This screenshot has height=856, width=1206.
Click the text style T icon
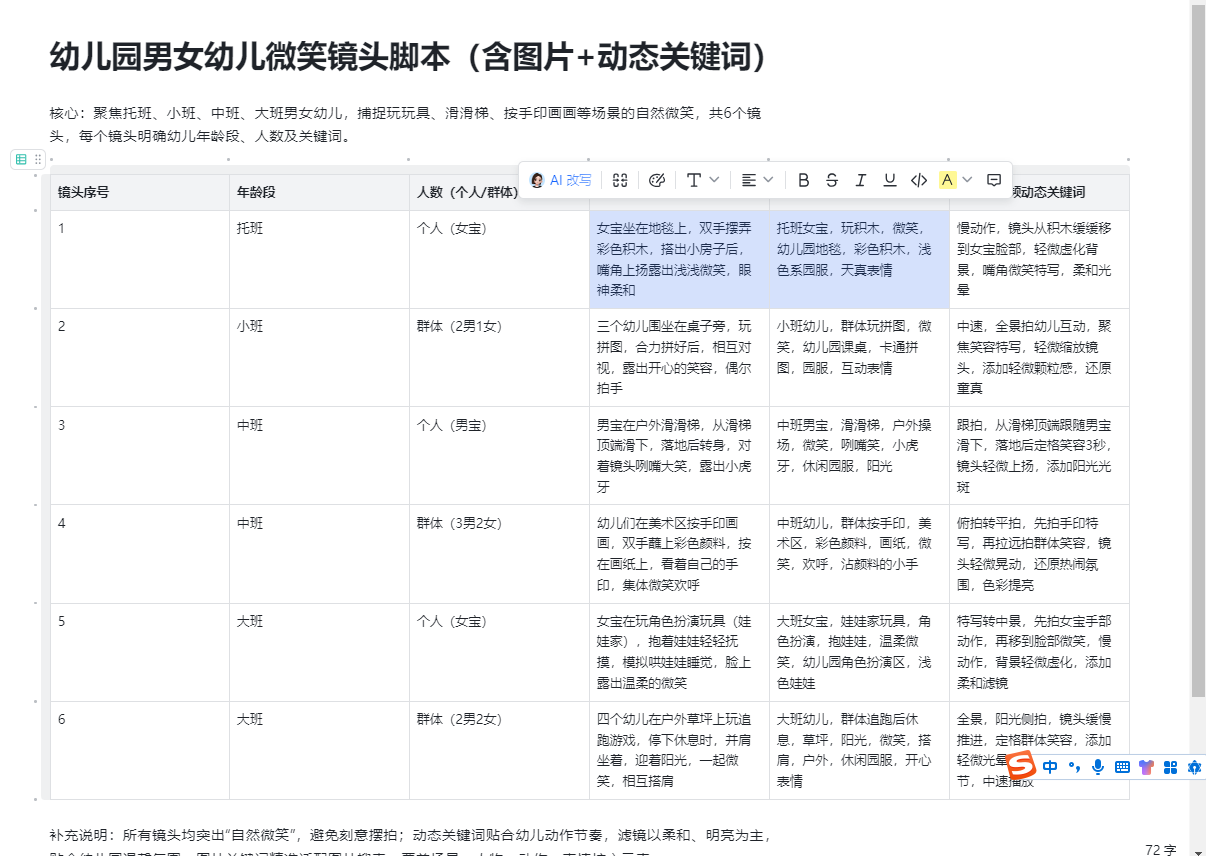tap(694, 180)
